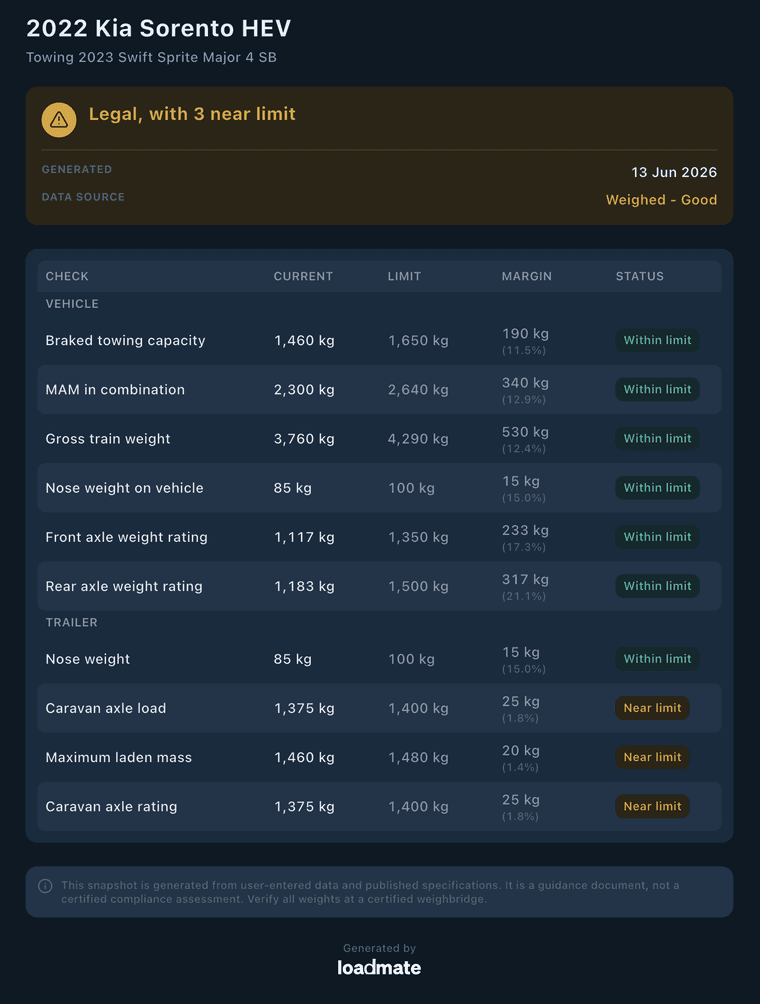The image size is (760, 1004).
Task: Click the loadmate logo in the footer
Action: (x=379, y=968)
